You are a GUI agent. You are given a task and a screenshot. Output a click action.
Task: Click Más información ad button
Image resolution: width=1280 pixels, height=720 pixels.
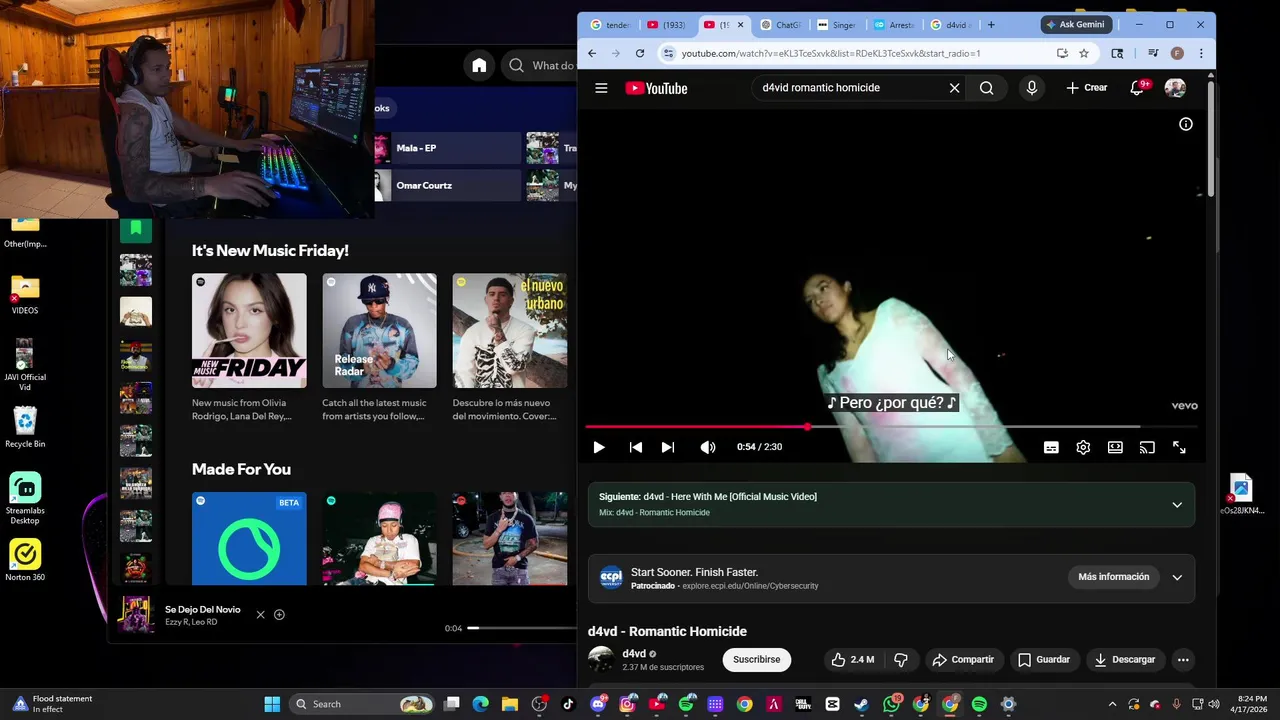click(x=1113, y=577)
